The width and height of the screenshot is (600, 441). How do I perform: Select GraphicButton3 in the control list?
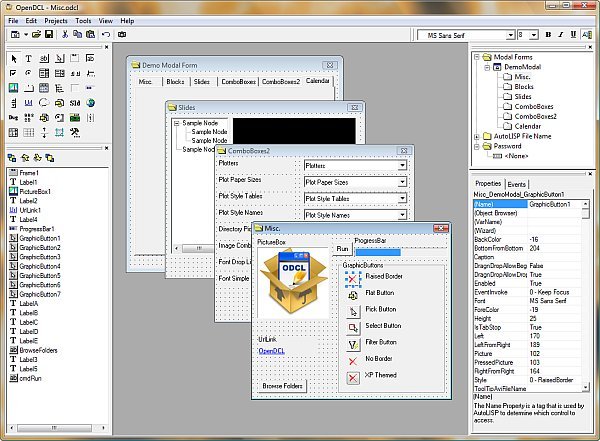point(40,257)
